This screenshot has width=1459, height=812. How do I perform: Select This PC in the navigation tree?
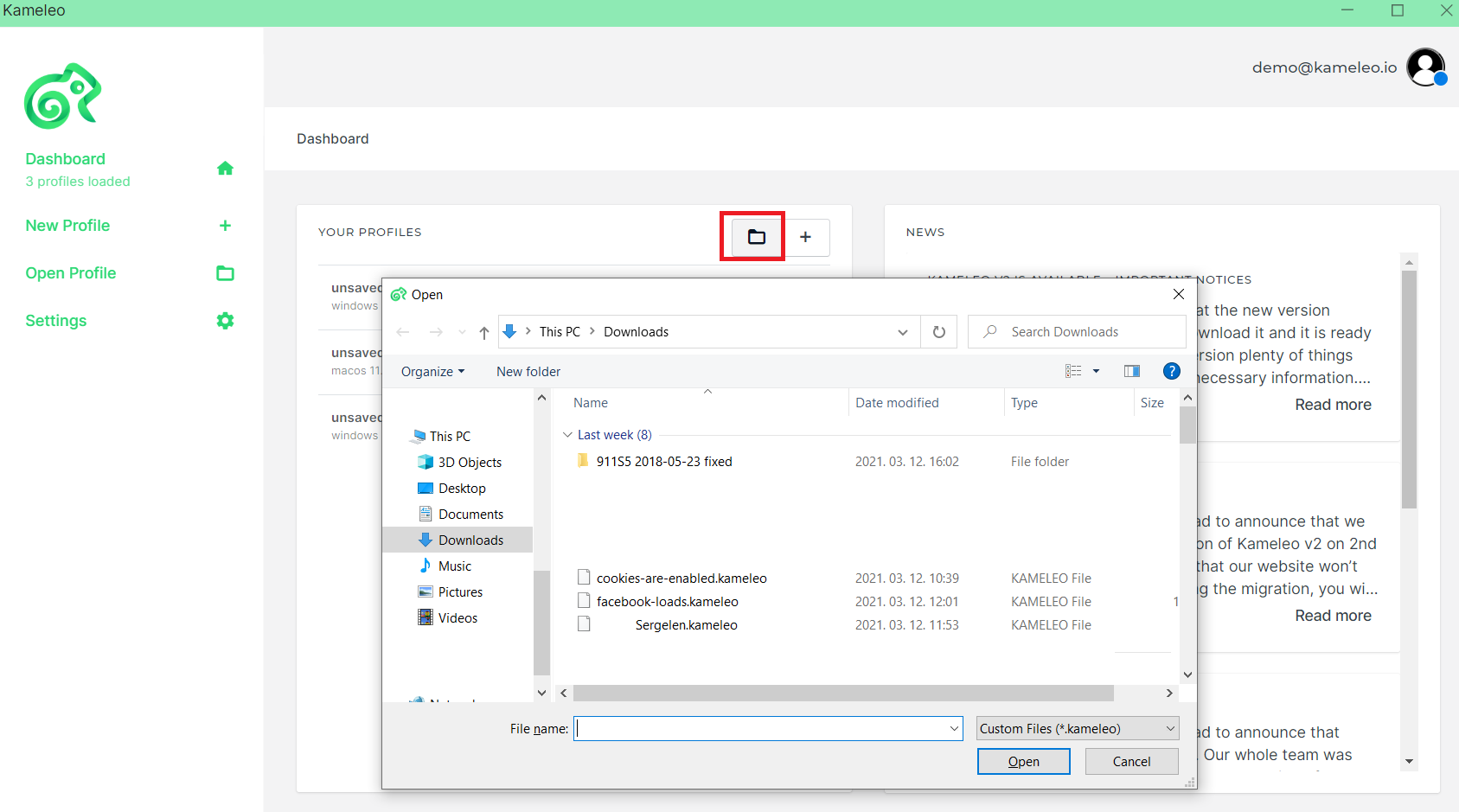click(x=450, y=437)
